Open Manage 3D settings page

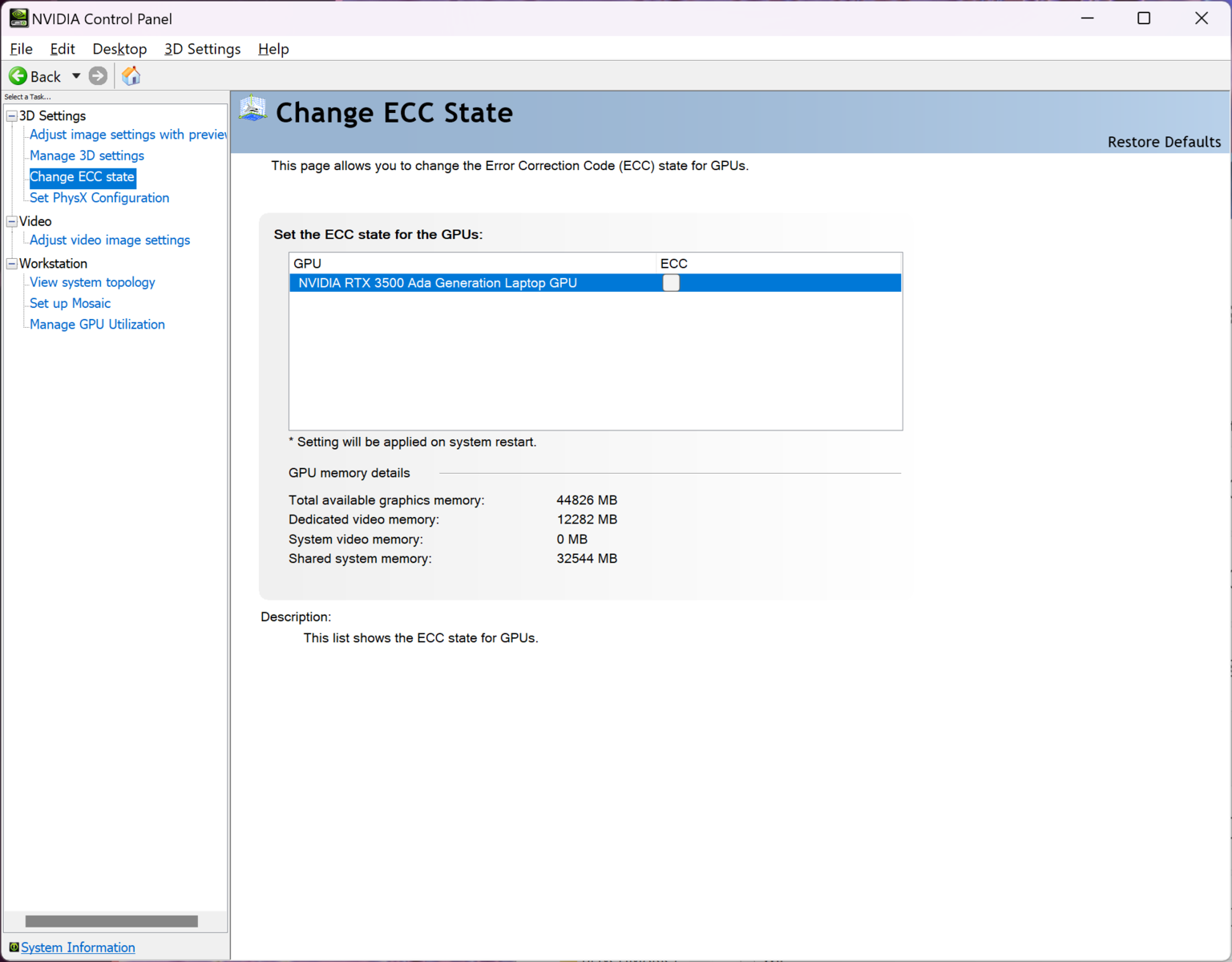click(87, 156)
